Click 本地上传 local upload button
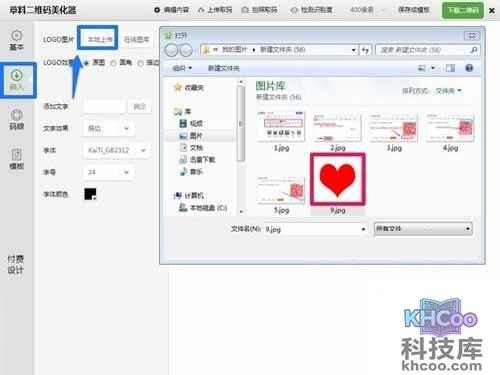 [x=99, y=39]
